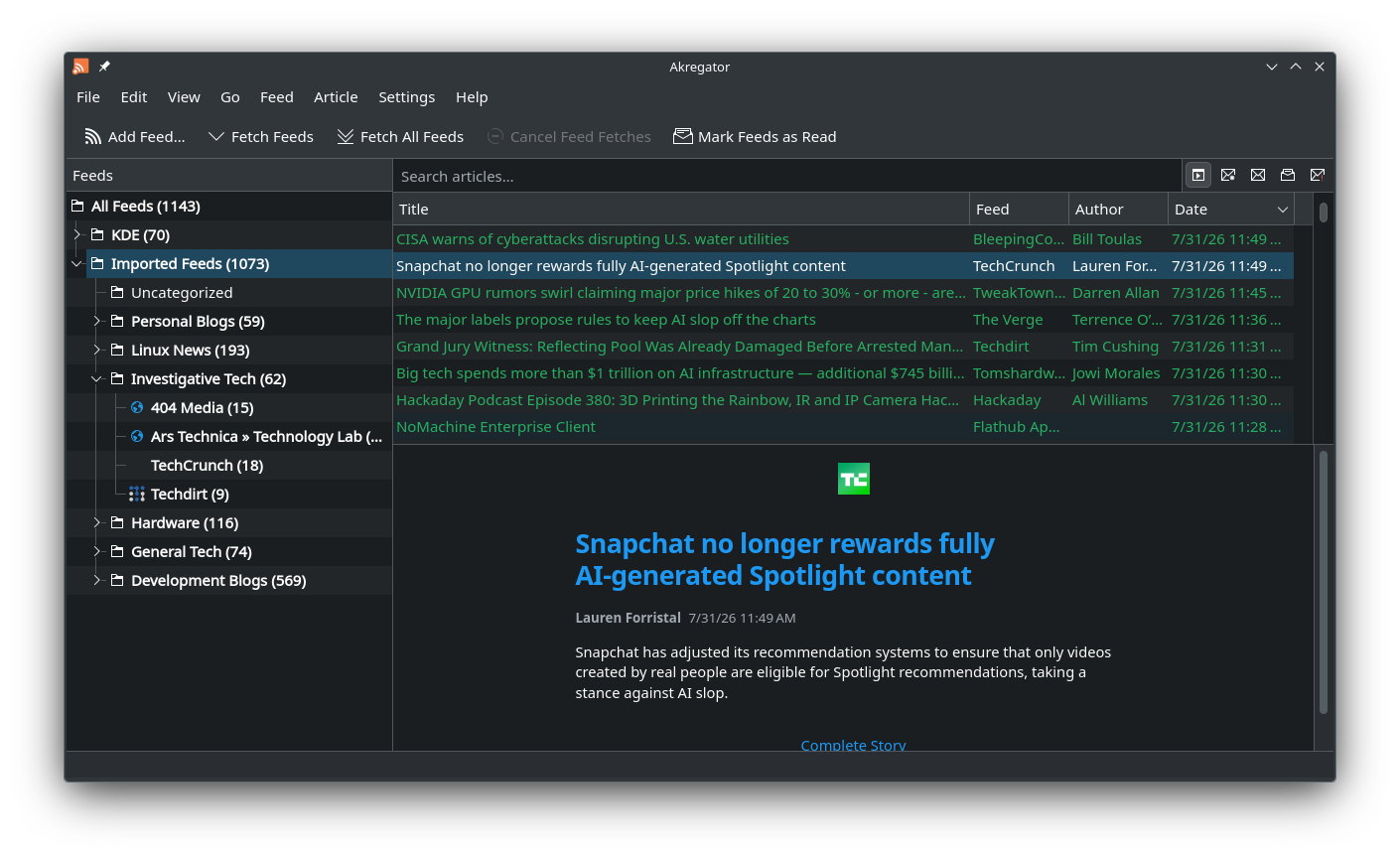Open the Feed menu

point(277,97)
